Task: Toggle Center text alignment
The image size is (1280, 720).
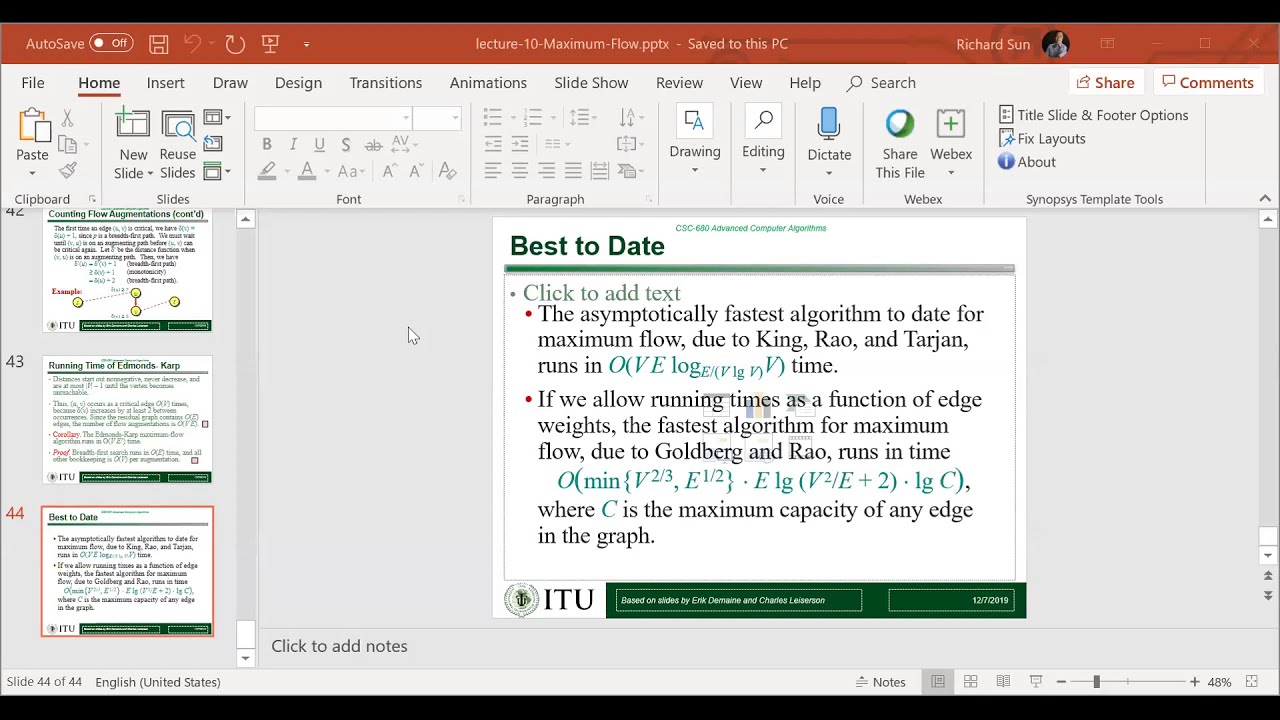Action: click(x=520, y=171)
